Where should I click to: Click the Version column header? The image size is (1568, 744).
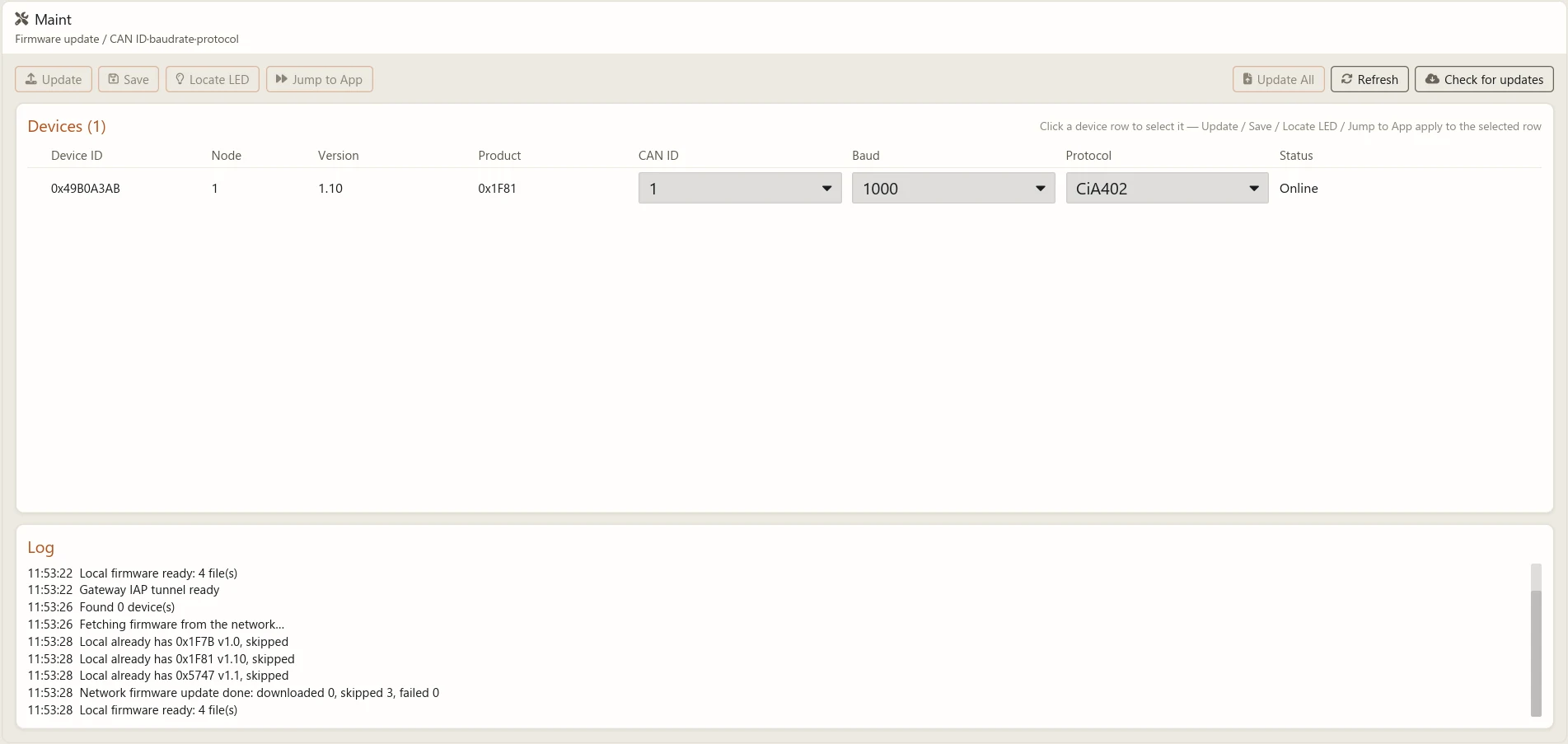339,156
